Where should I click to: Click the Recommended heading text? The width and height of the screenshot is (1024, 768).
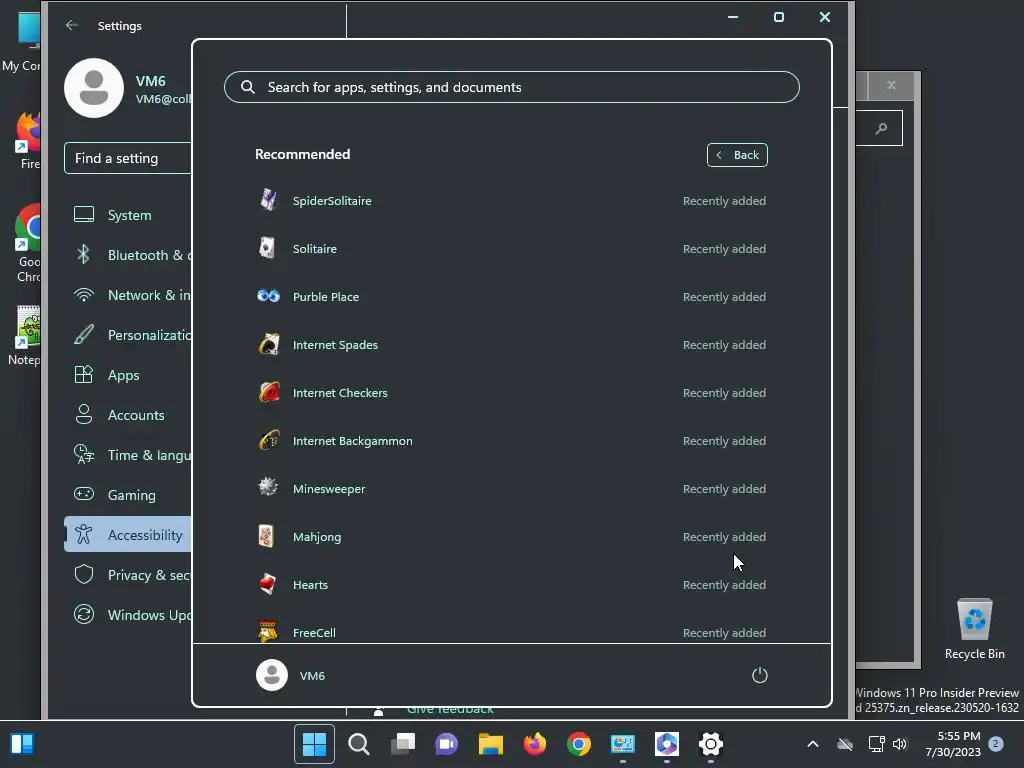pyautogui.click(x=302, y=154)
